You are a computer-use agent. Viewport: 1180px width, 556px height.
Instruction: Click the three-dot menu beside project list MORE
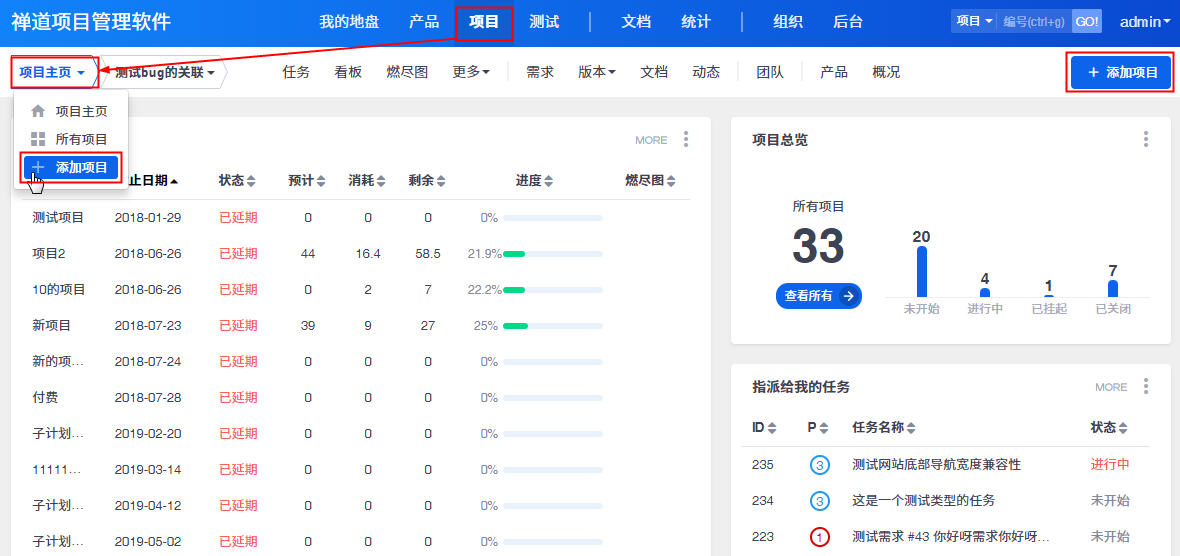click(x=685, y=139)
